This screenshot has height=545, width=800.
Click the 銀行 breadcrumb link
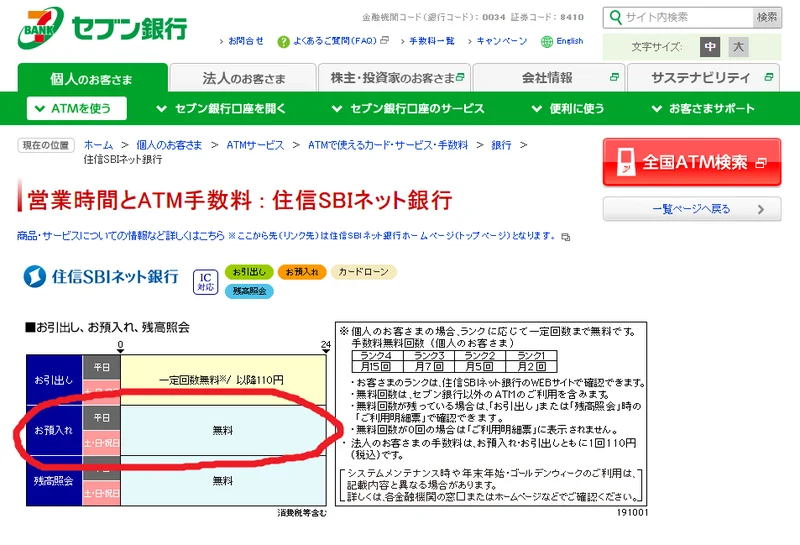[x=501, y=145]
